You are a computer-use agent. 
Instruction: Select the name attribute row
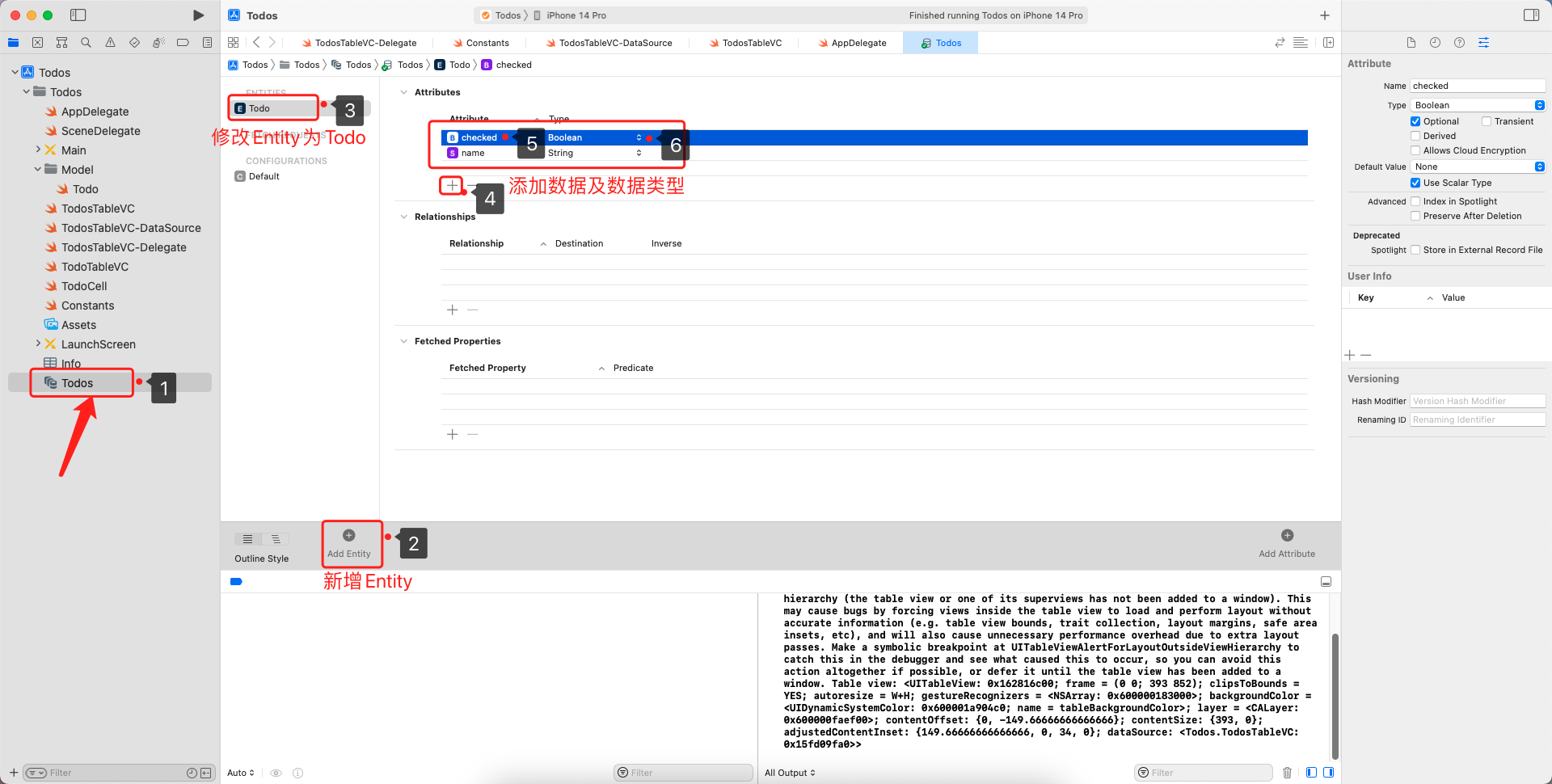[875, 153]
